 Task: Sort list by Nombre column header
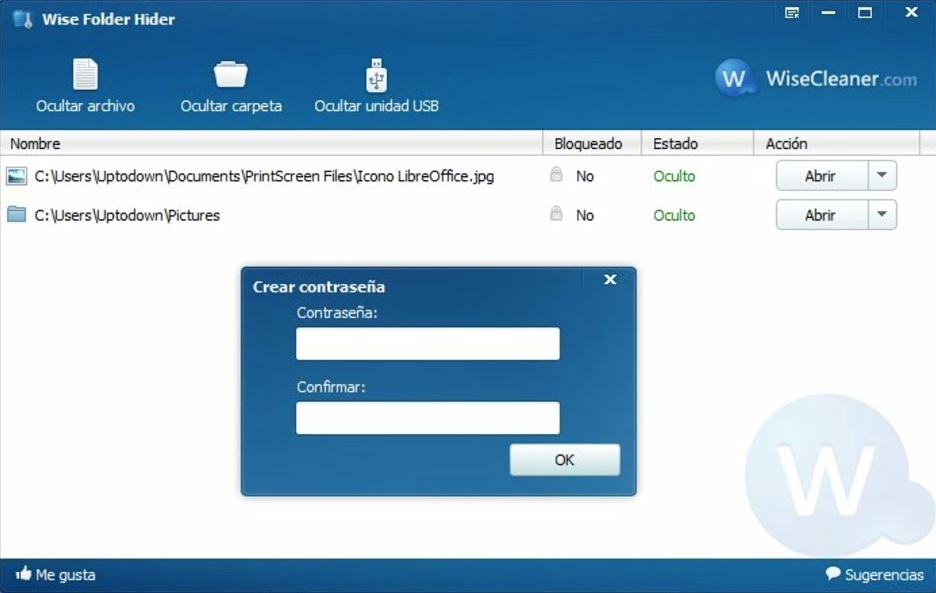pos(271,143)
